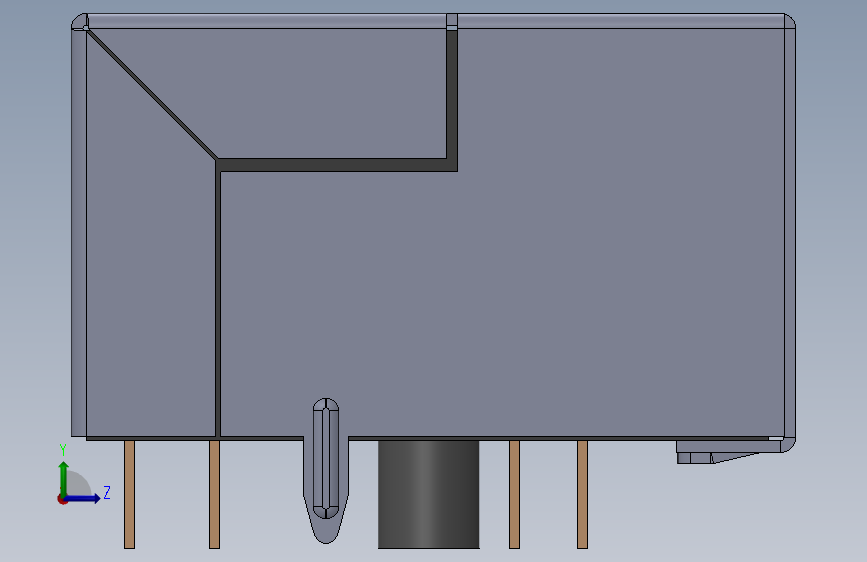Select the dark vertical groove below the top notch

pos(452,94)
